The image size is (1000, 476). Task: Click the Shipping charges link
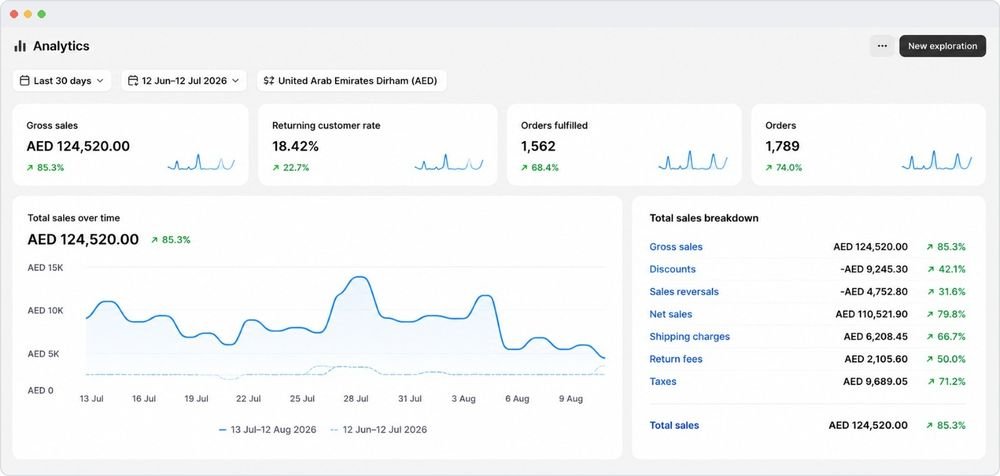coord(689,336)
